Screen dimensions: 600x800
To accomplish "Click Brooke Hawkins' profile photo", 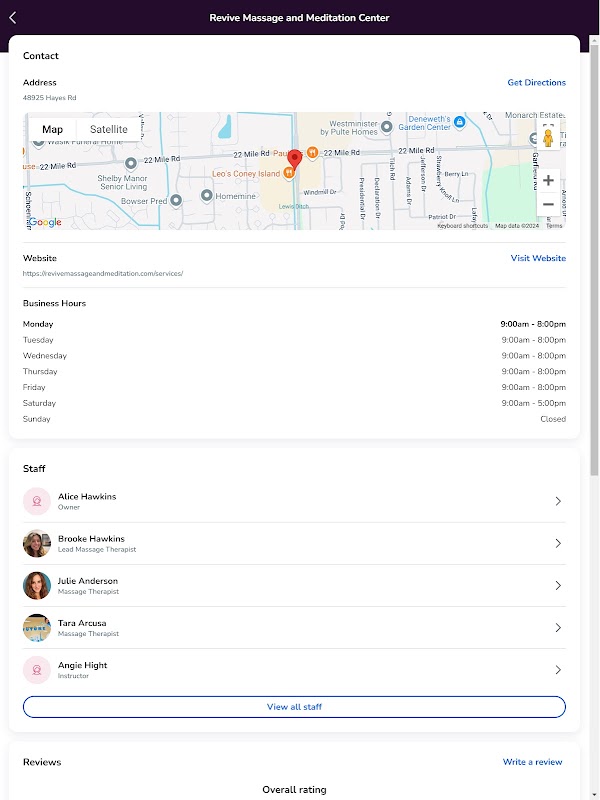I will click(37, 543).
